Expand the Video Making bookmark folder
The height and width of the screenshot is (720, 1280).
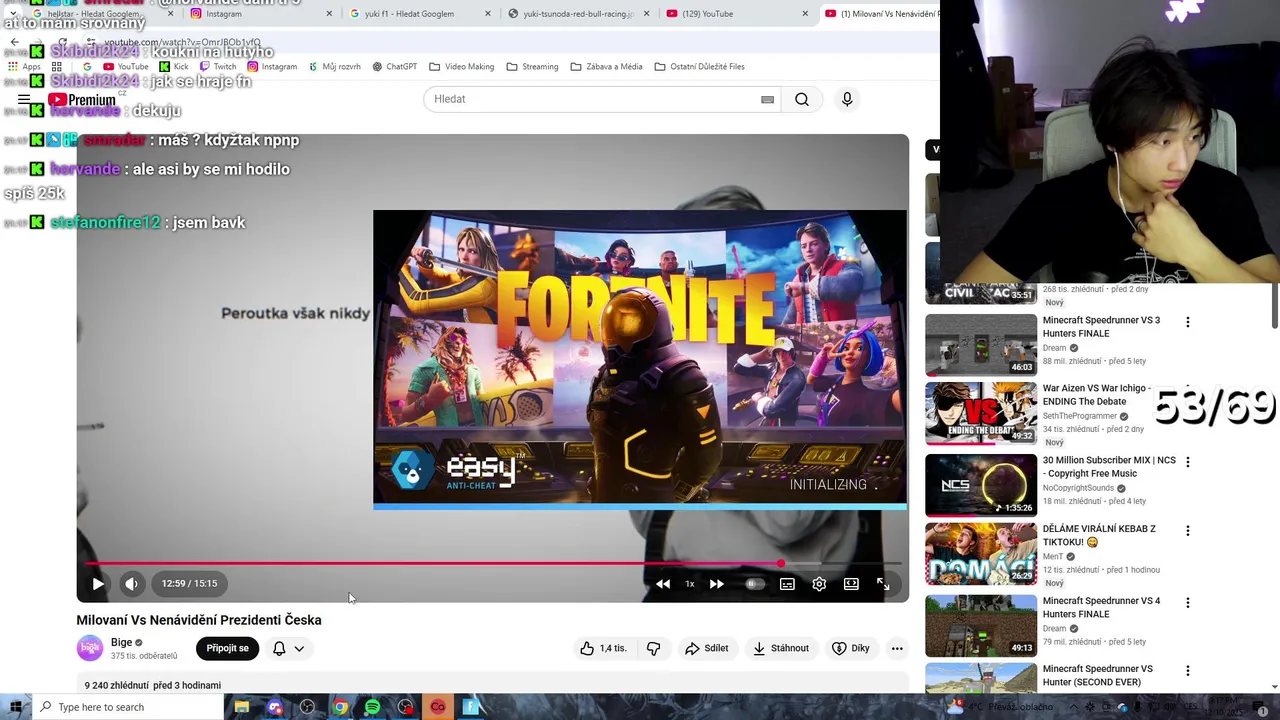462,67
